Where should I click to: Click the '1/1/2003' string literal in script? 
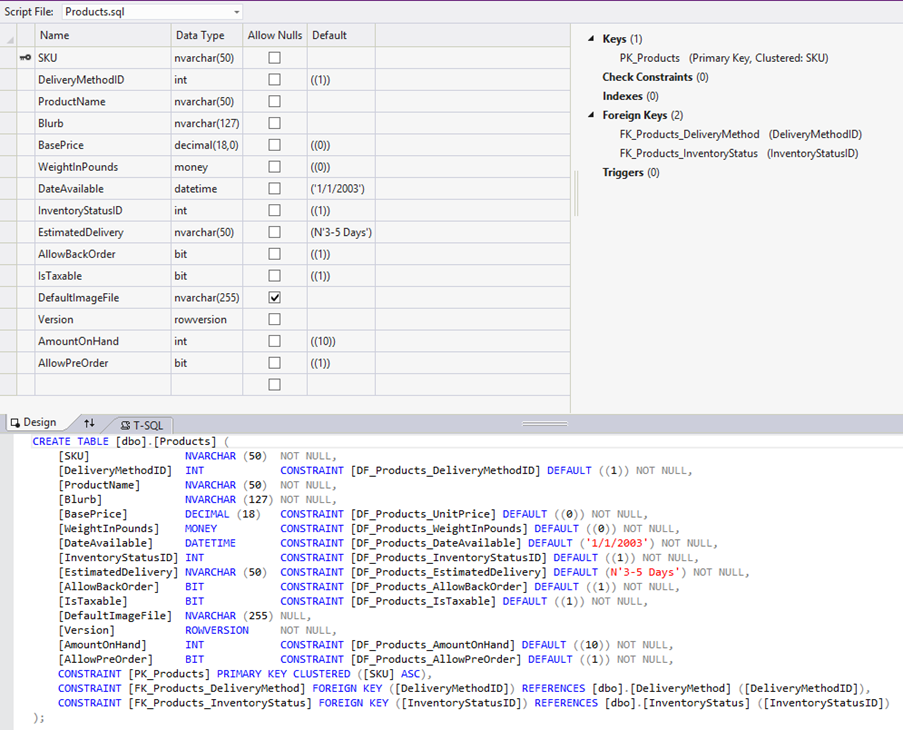click(617, 543)
